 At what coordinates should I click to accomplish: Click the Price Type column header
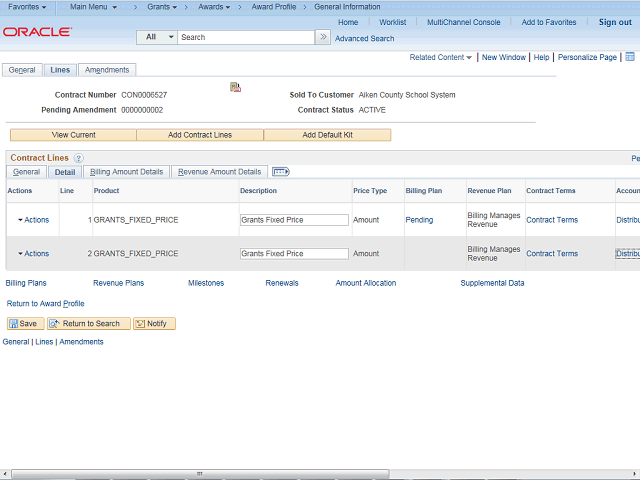coord(370,191)
